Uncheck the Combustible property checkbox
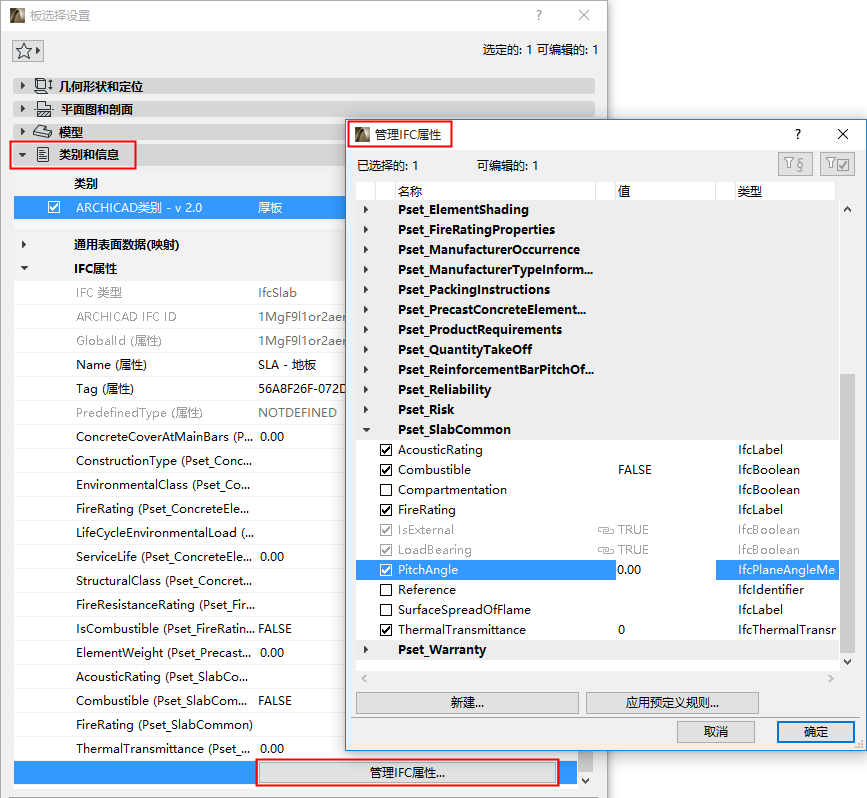867x798 pixels. (x=386, y=469)
